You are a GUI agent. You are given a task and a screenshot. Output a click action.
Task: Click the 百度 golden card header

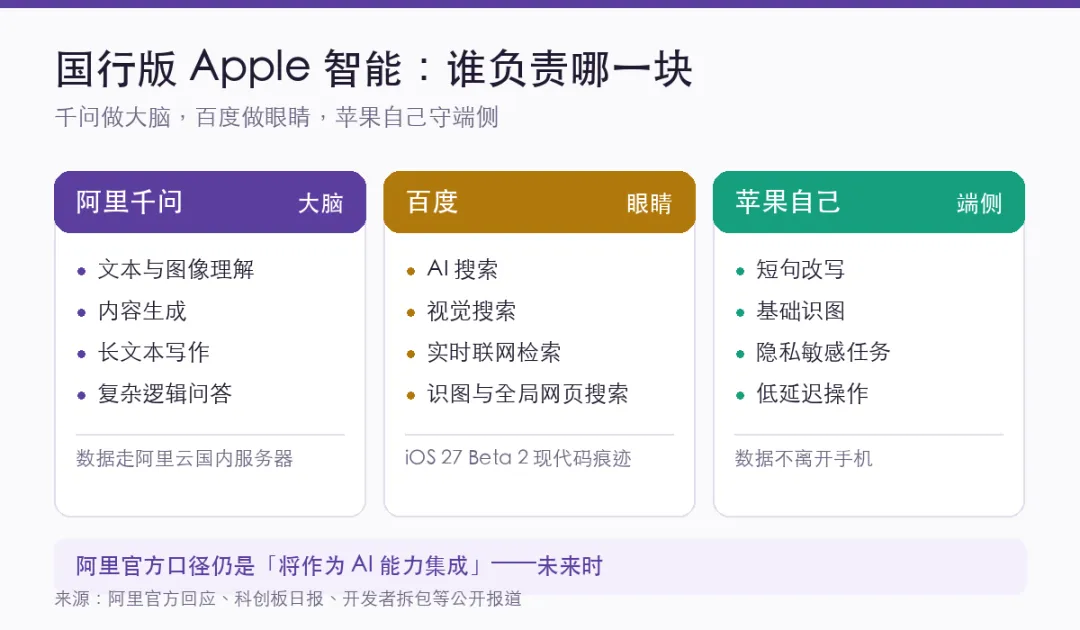click(x=539, y=202)
